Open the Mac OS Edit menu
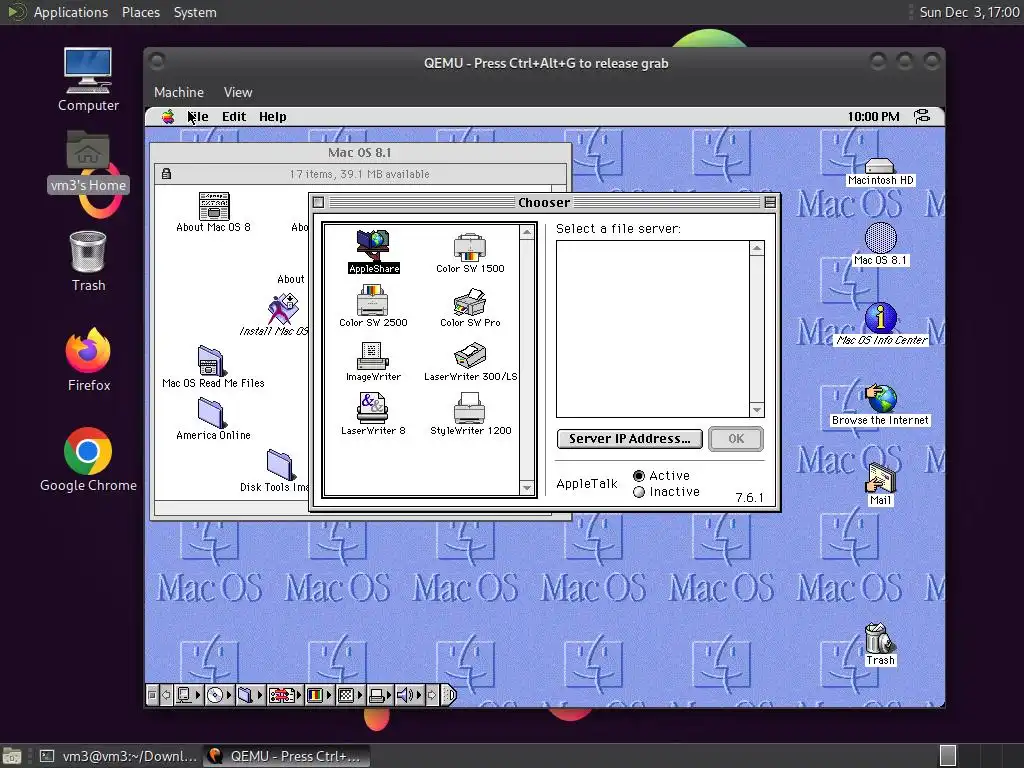1024x768 pixels. (x=234, y=116)
